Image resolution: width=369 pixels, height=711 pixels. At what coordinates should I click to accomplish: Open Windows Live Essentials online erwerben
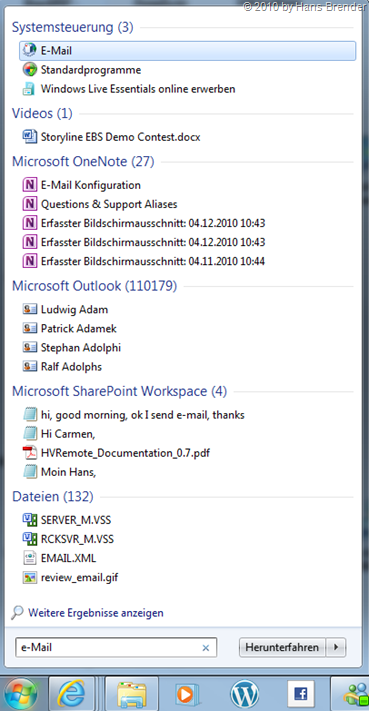point(138,89)
